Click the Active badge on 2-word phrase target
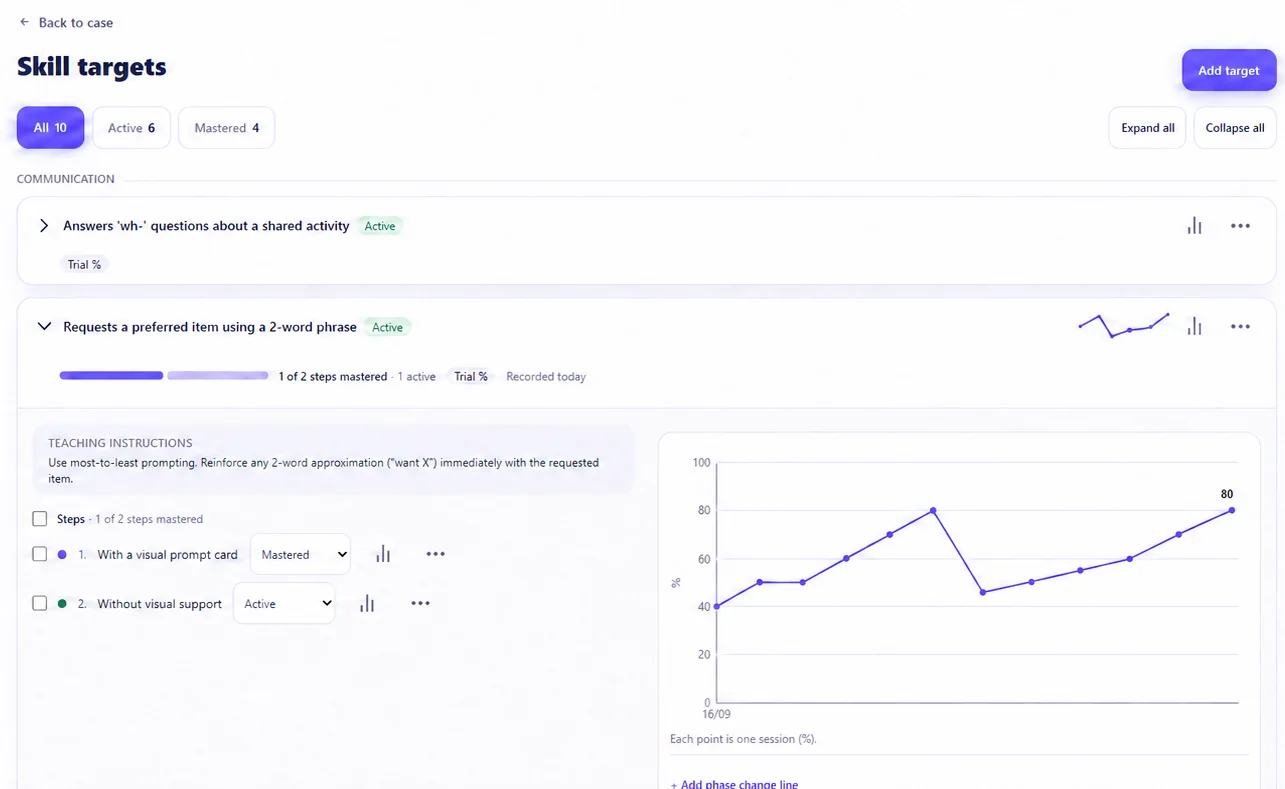This screenshot has height=789, width=1285. tap(387, 327)
